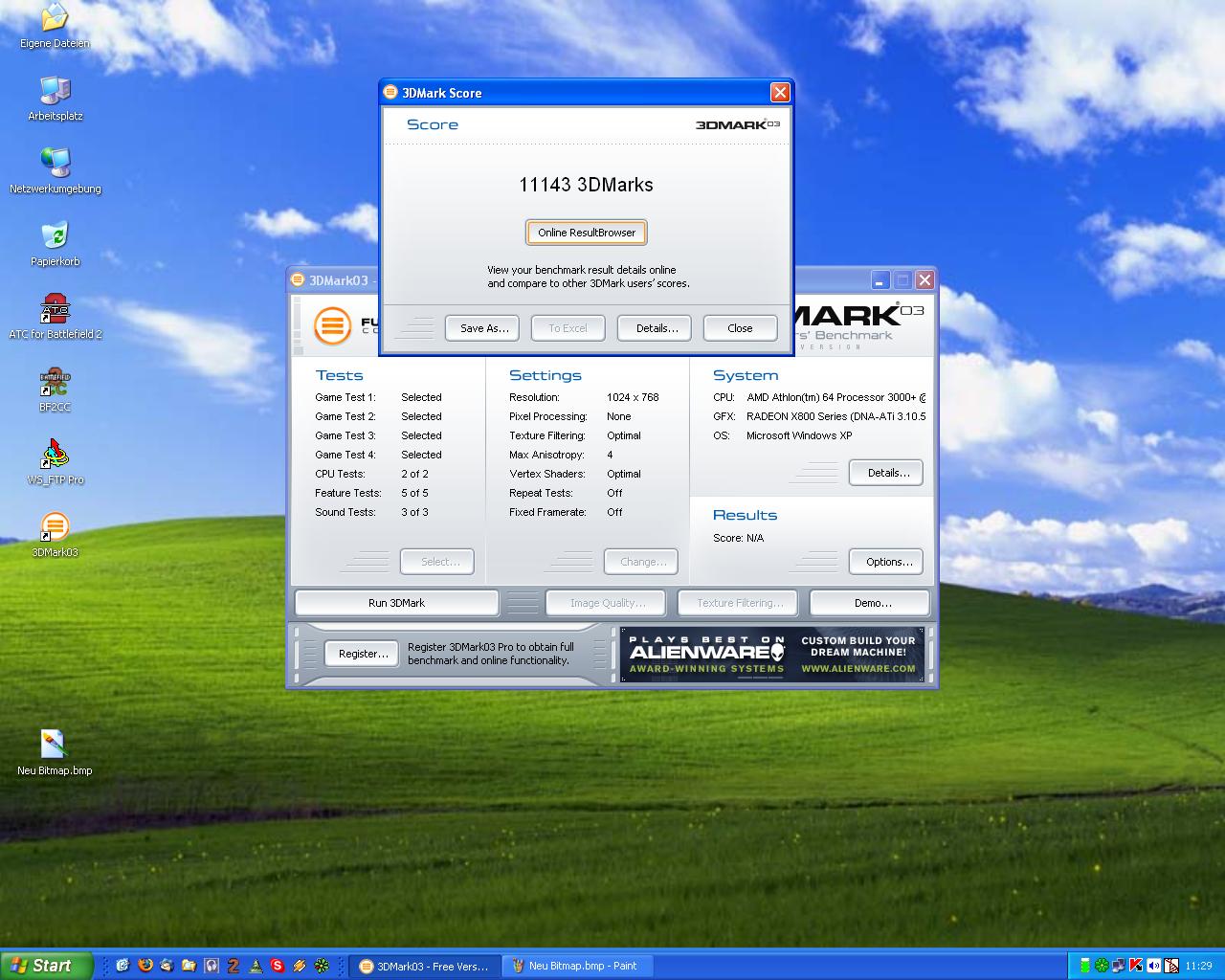Click the Online ResultBrowser button
This screenshot has height=980, width=1225.
tap(587, 233)
